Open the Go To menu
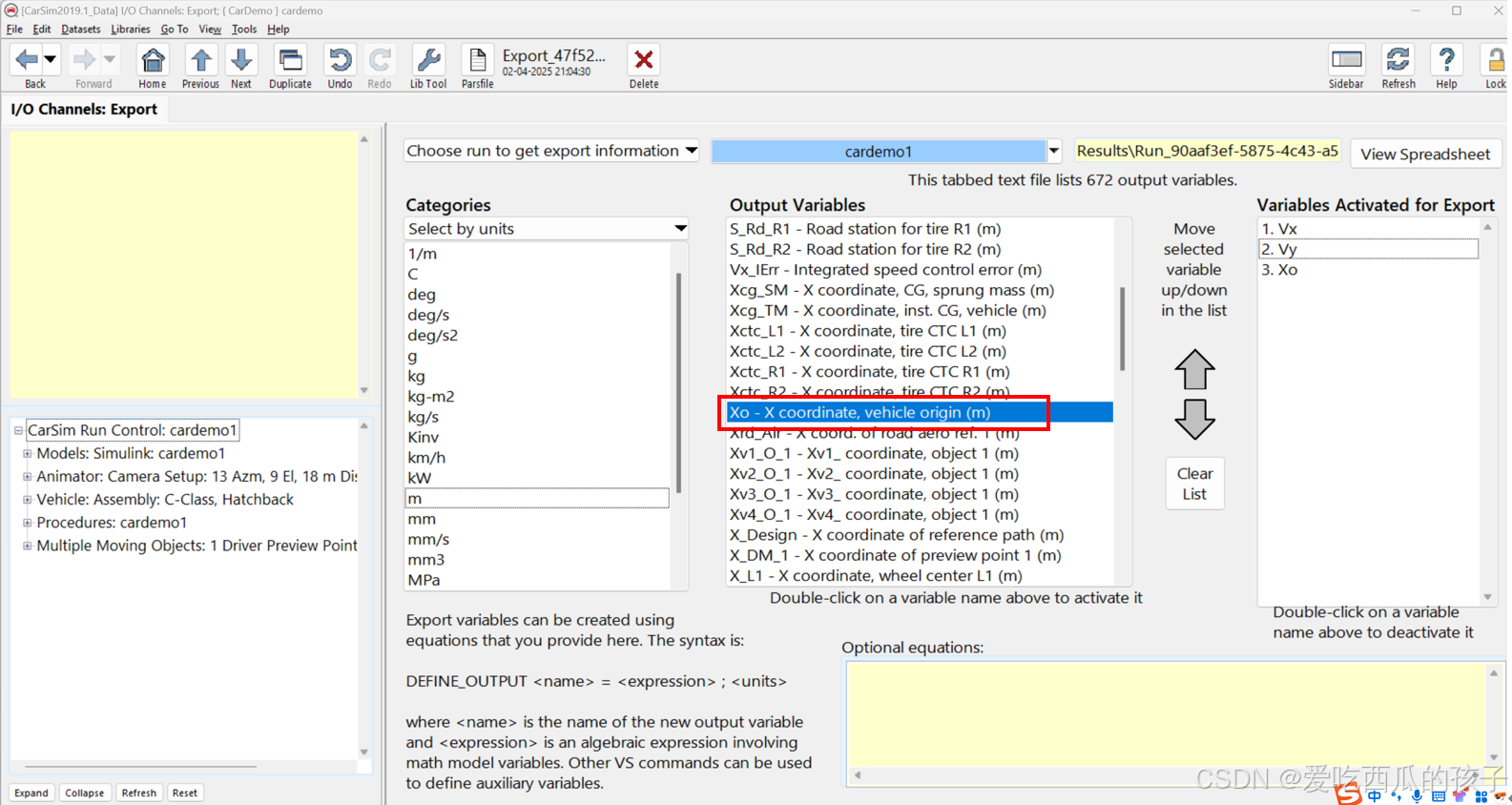Viewport: 1512px width, 805px height. 175,30
